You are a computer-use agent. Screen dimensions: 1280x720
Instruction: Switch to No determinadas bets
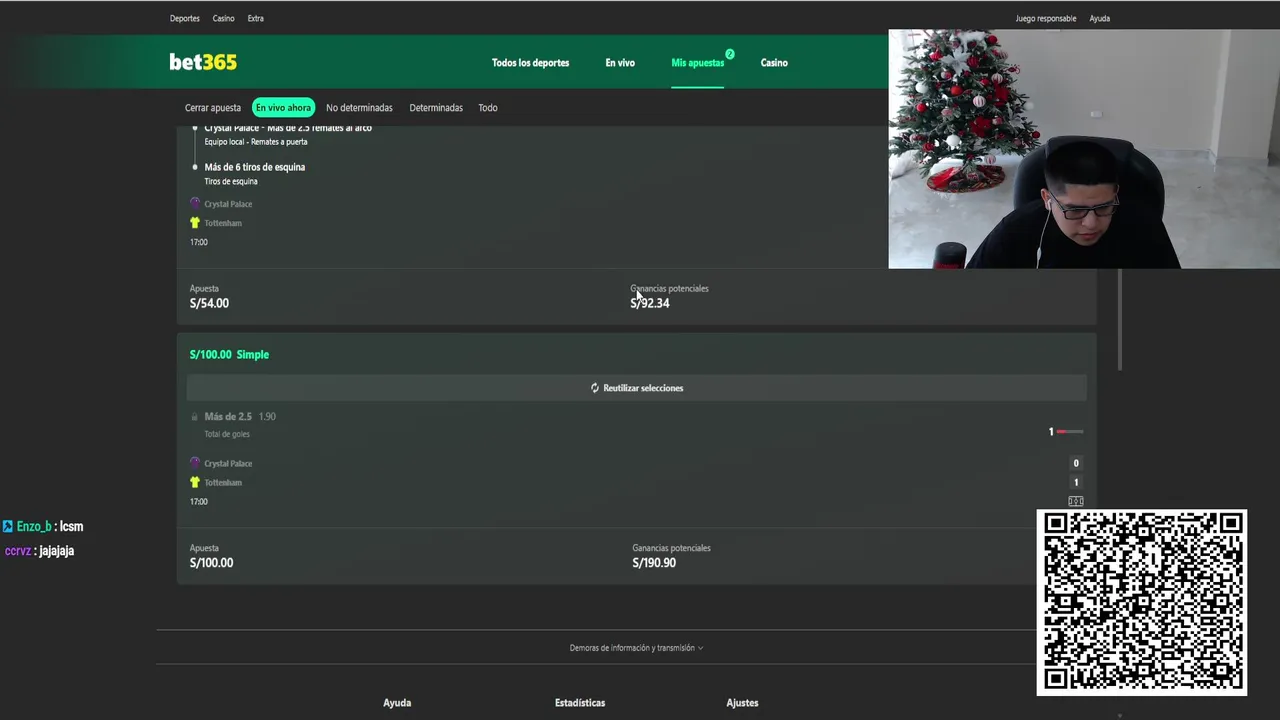point(359,107)
